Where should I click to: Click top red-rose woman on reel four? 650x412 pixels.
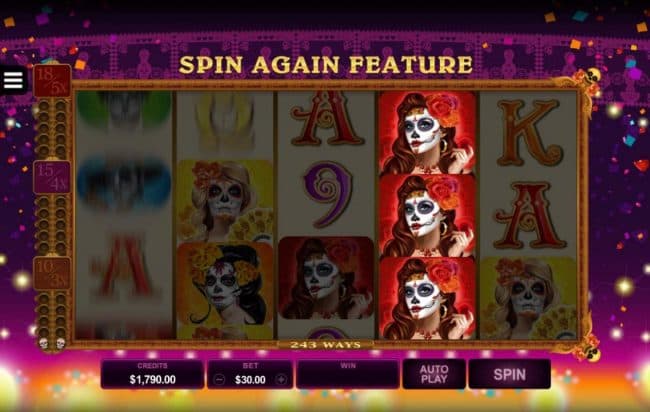pyautogui.click(x=427, y=133)
